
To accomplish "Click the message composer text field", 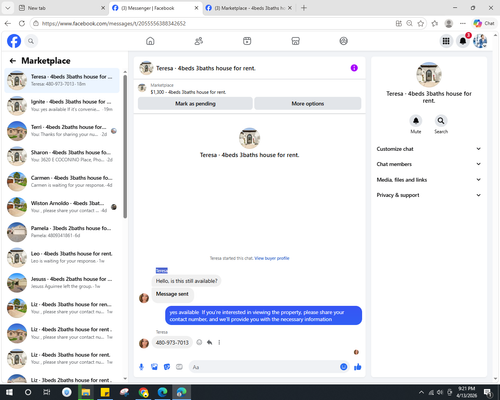I will click(x=265, y=367).
